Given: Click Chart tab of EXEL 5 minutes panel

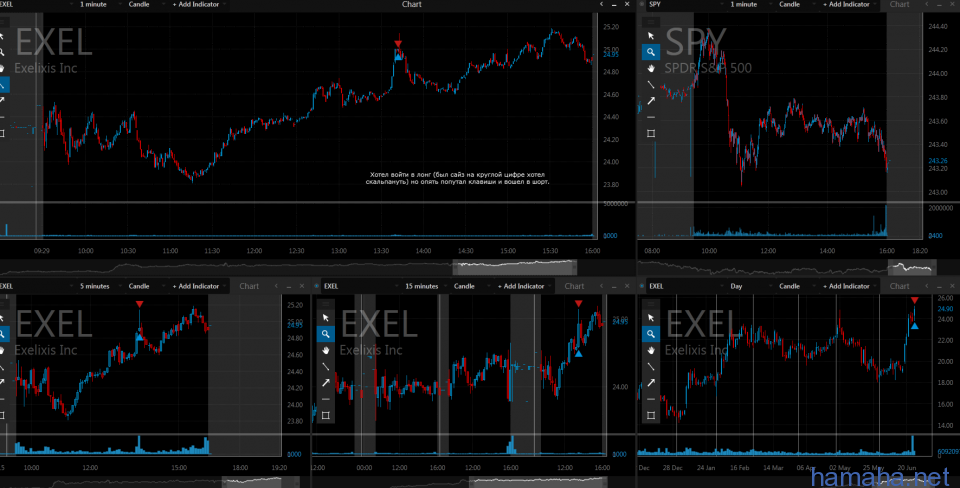Looking at the screenshot, I should point(249,286).
